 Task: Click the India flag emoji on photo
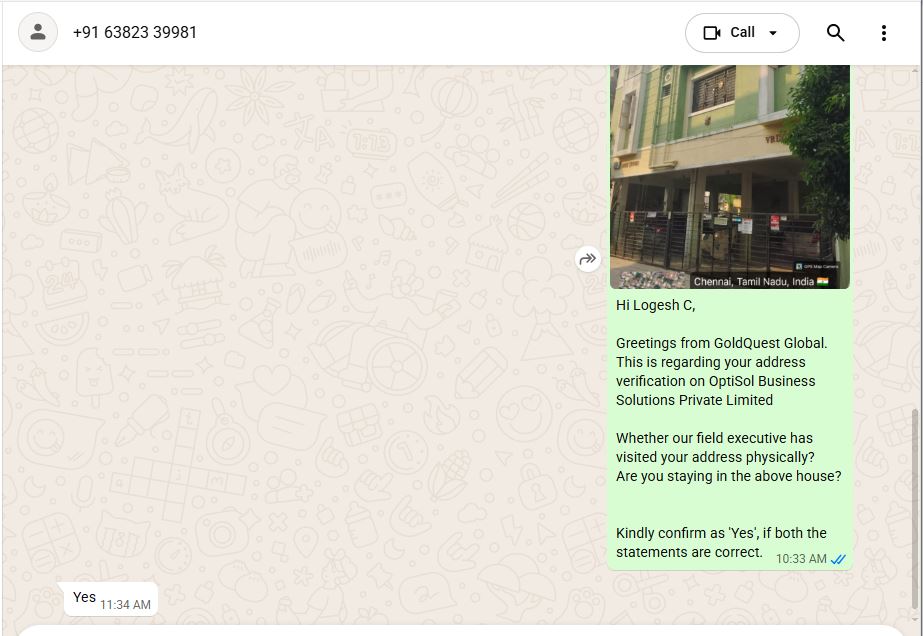click(822, 281)
